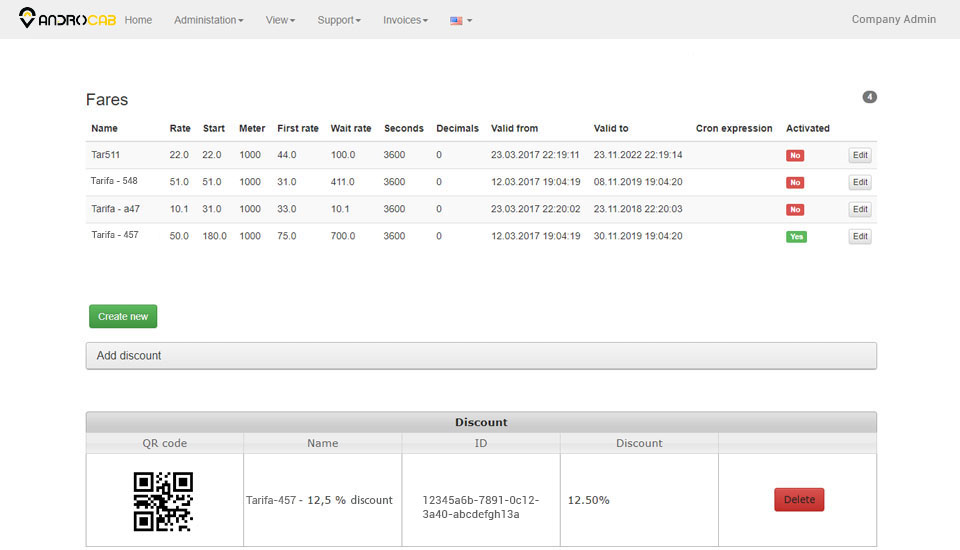
Task: Click the 12.50% discount value
Action: tap(588, 500)
